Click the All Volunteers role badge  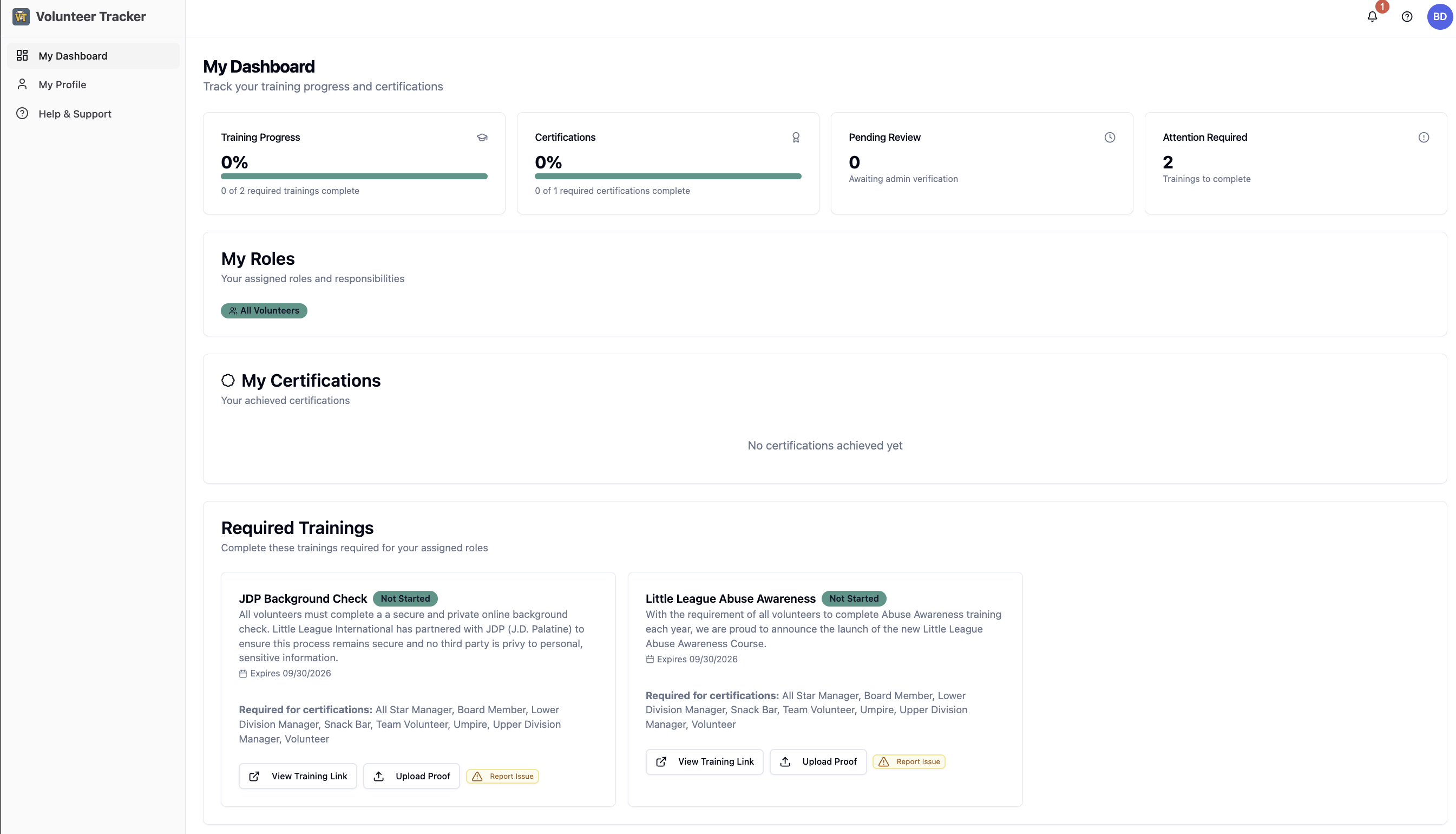click(x=264, y=310)
